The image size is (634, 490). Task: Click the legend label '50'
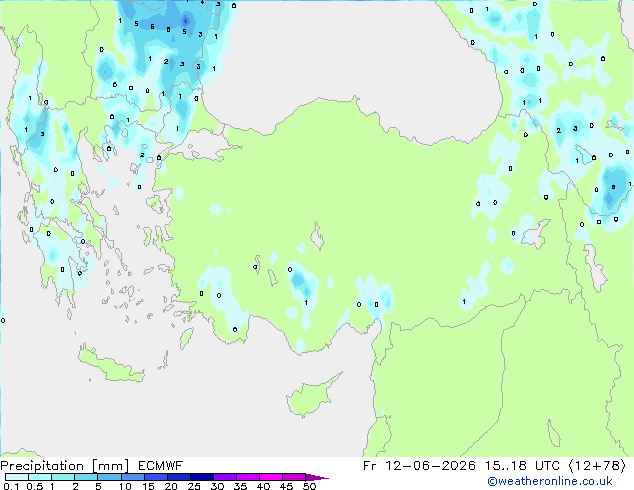click(x=309, y=486)
